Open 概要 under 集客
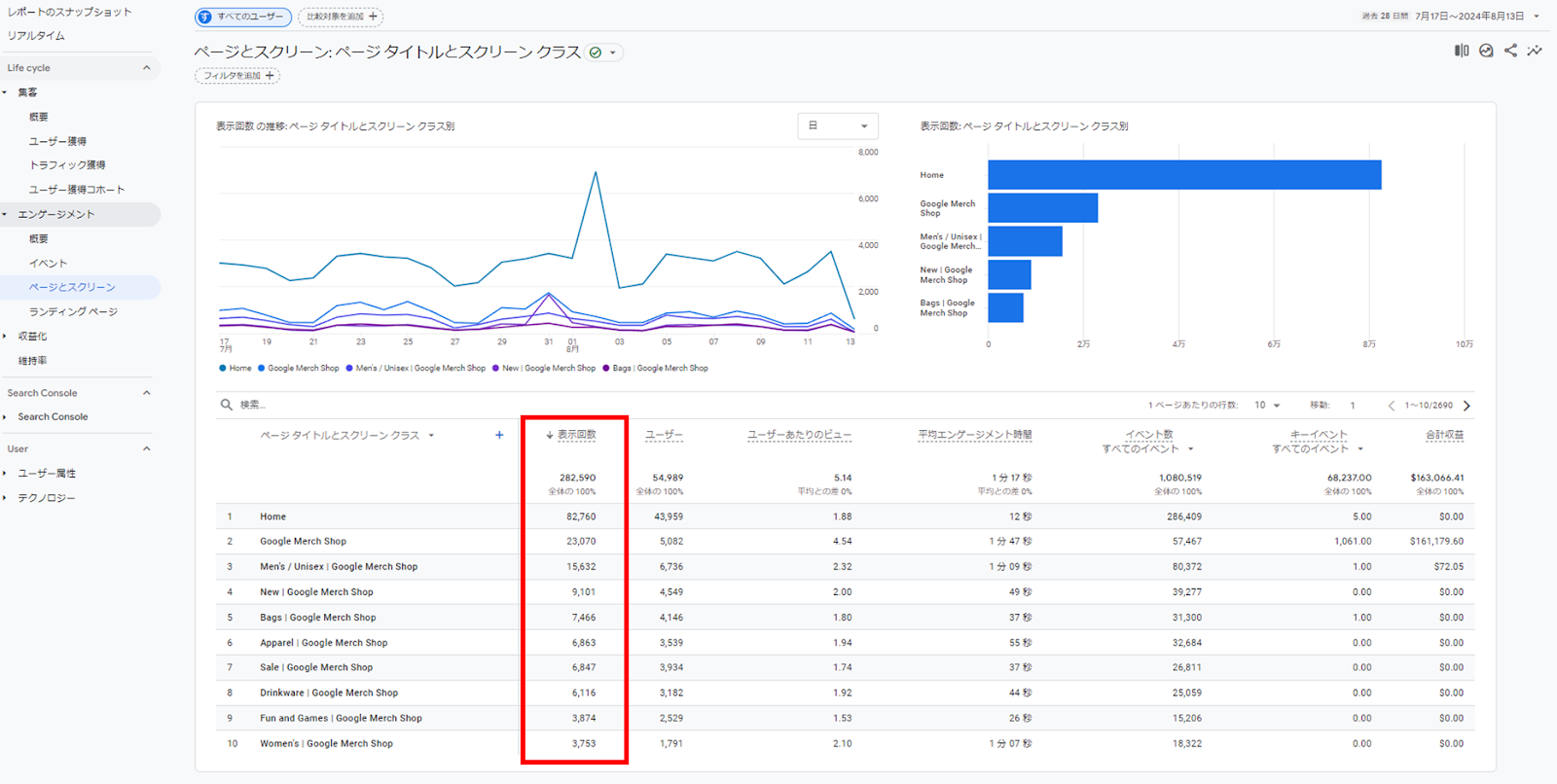This screenshot has width=1557, height=784. click(x=38, y=117)
